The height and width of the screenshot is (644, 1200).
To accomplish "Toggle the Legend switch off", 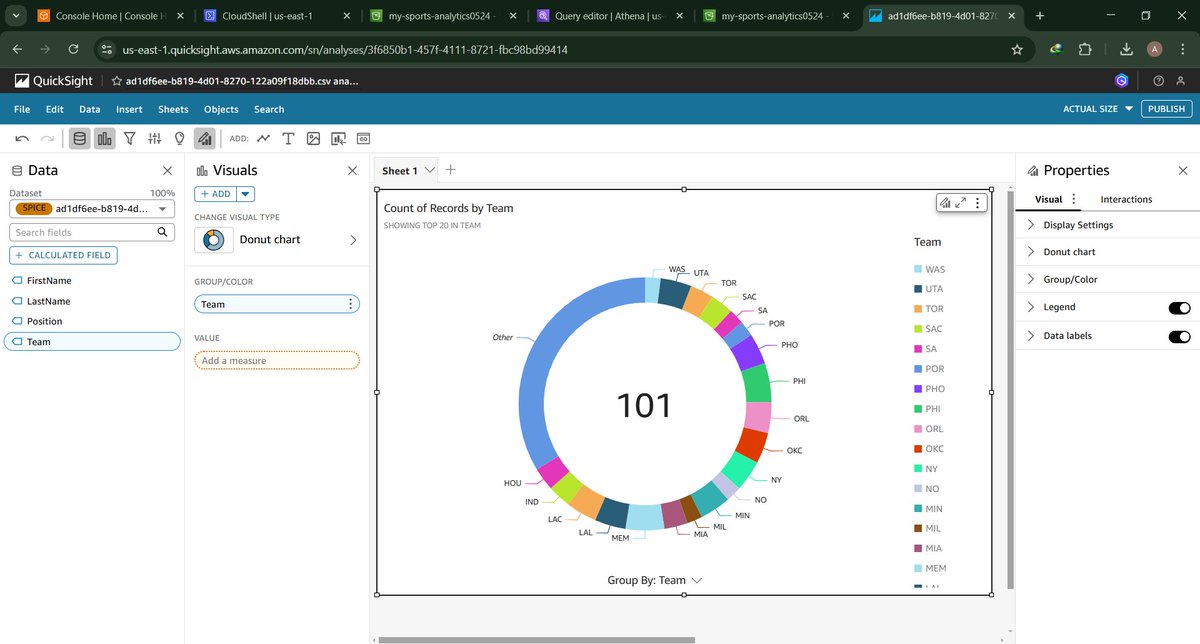I will coord(1179,308).
